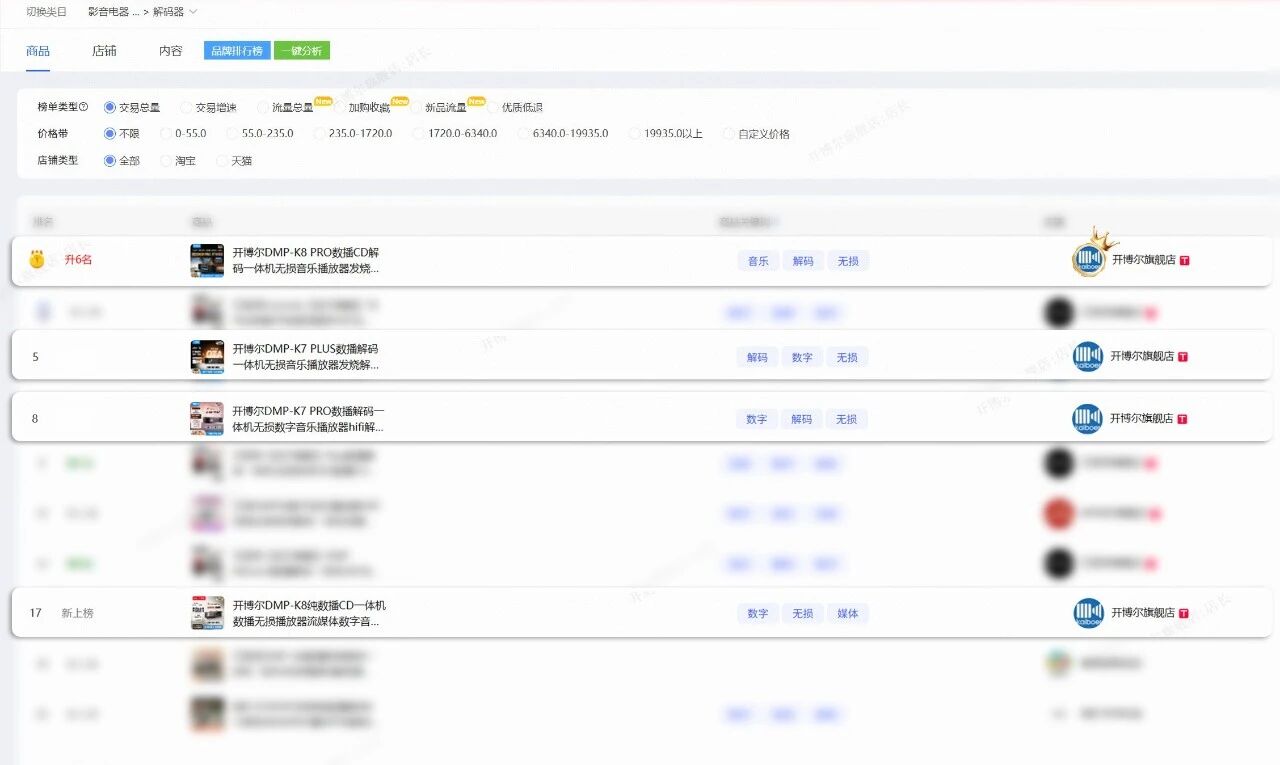Set shop type to 全部

click(x=122, y=160)
